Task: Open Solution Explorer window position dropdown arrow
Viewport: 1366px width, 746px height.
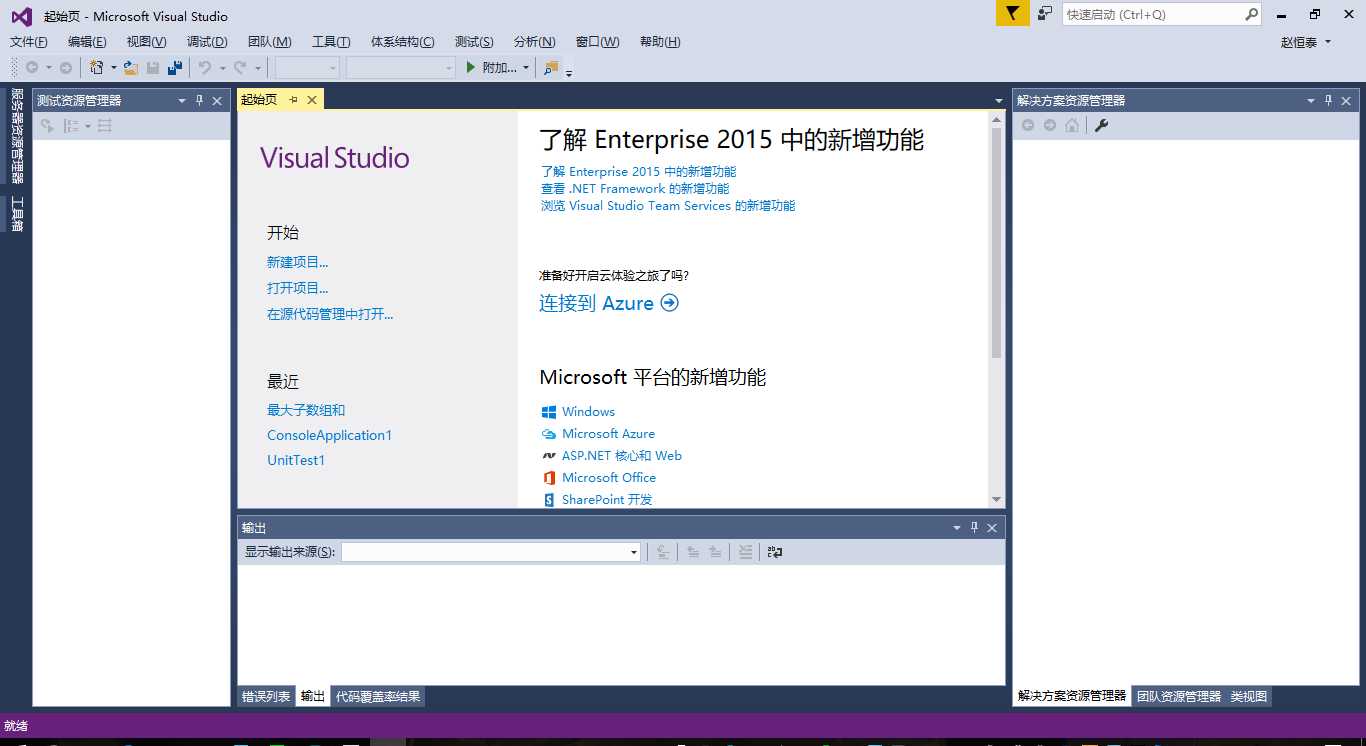Action: click(1311, 100)
